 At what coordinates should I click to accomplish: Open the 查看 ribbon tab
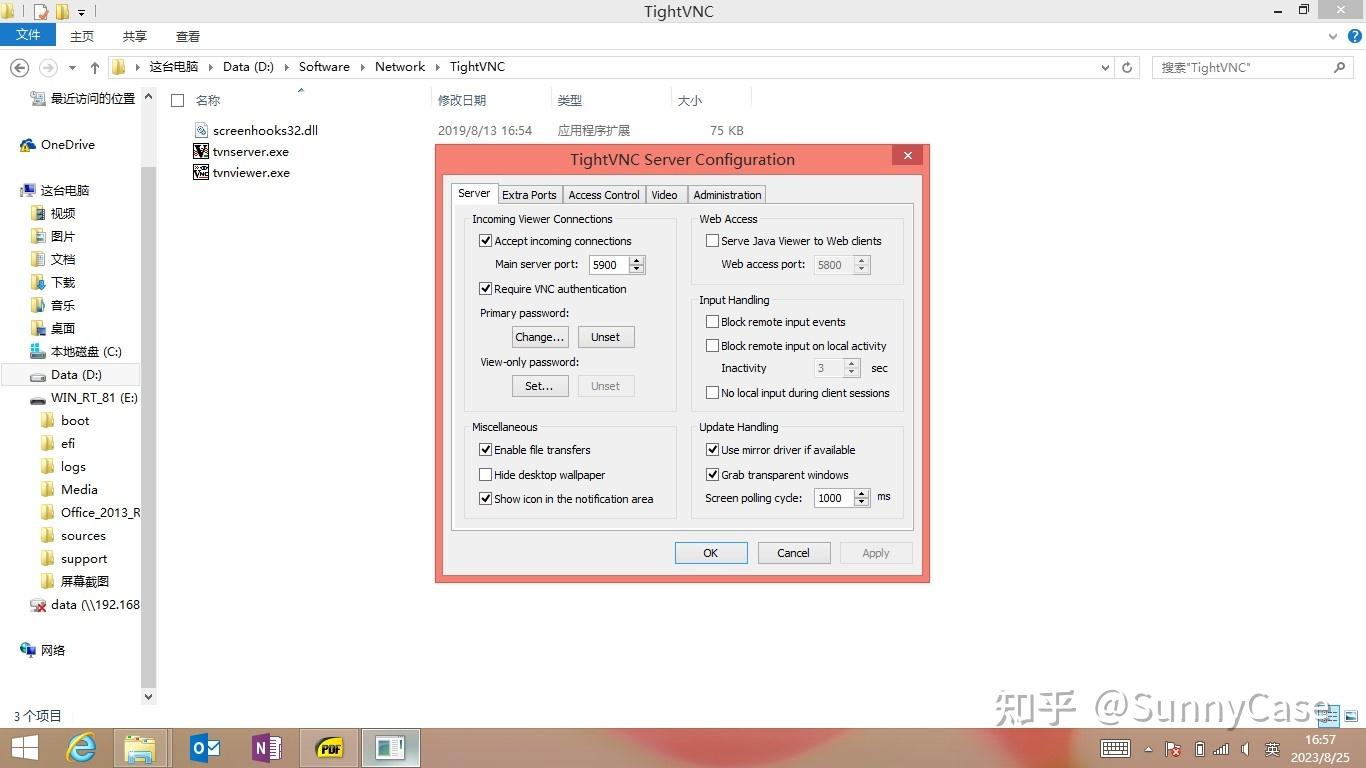point(187,35)
